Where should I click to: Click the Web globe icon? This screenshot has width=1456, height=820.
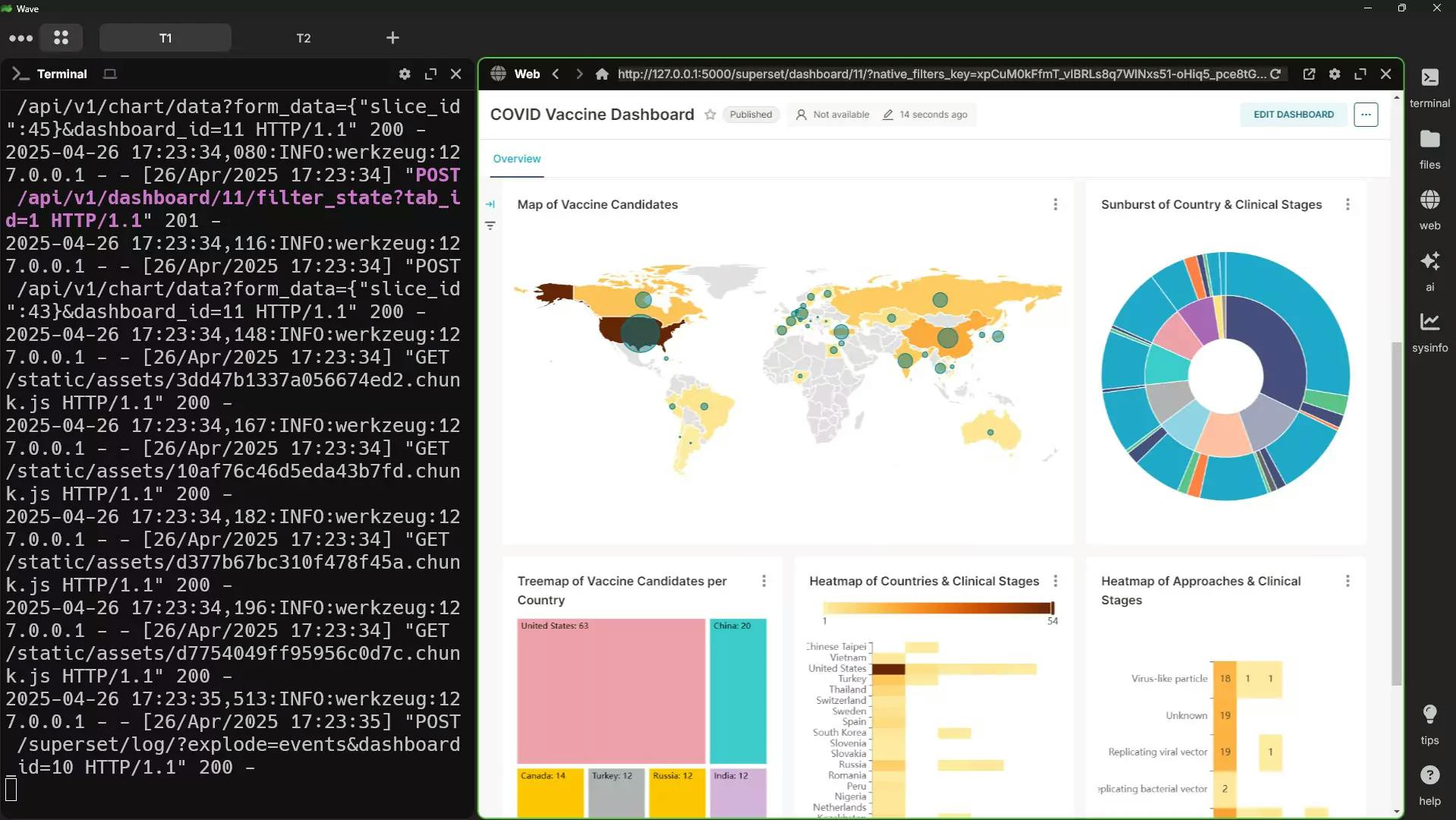tap(498, 74)
